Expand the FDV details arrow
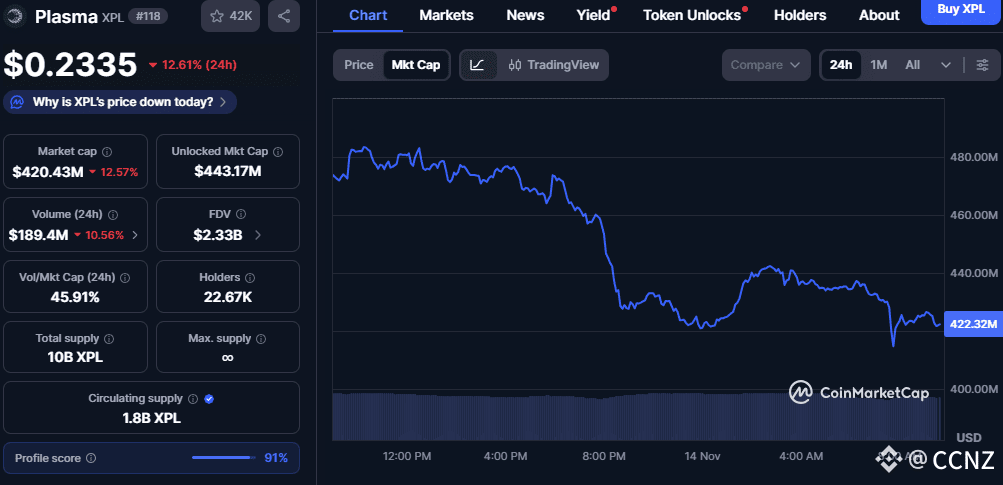The width and height of the screenshot is (1003, 485). coord(259,236)
